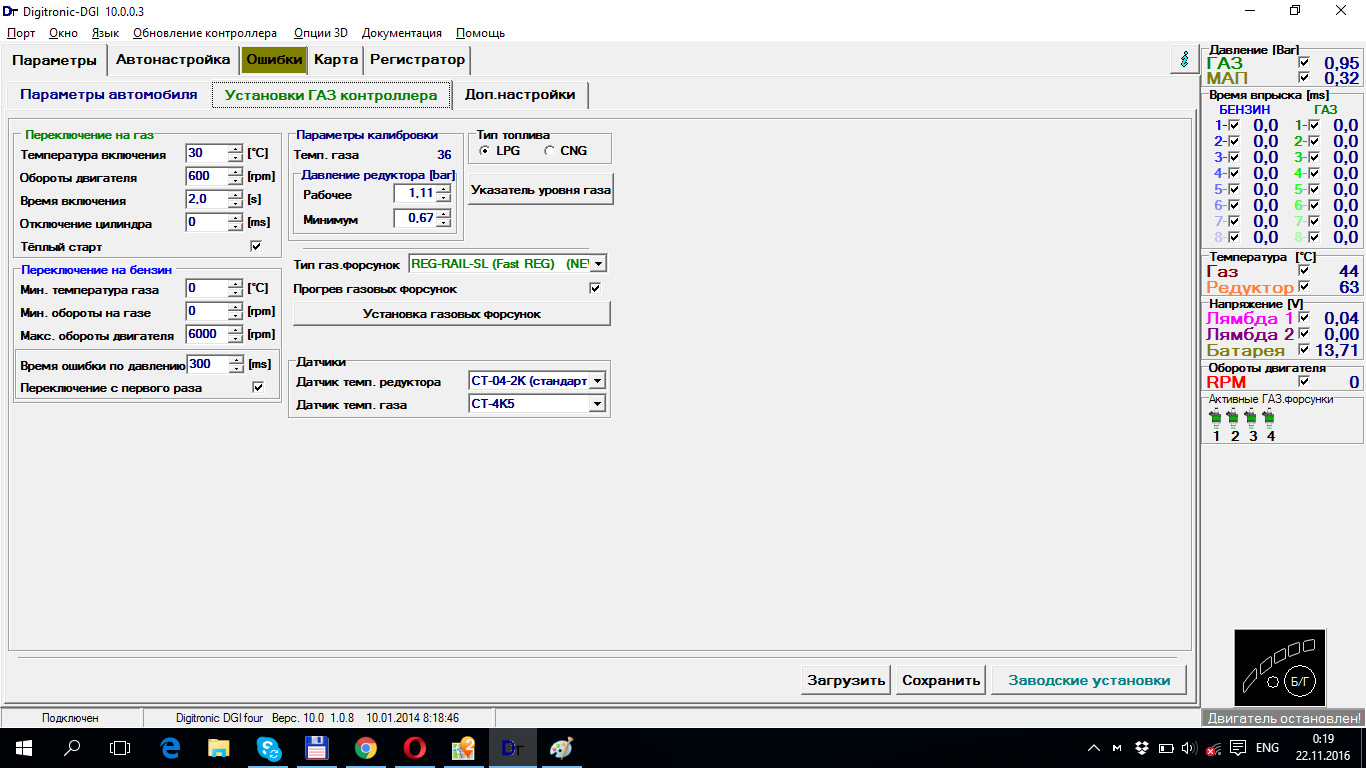Toggle the RPM display checkbox

pyautogui.click(x=1303, y=381)
